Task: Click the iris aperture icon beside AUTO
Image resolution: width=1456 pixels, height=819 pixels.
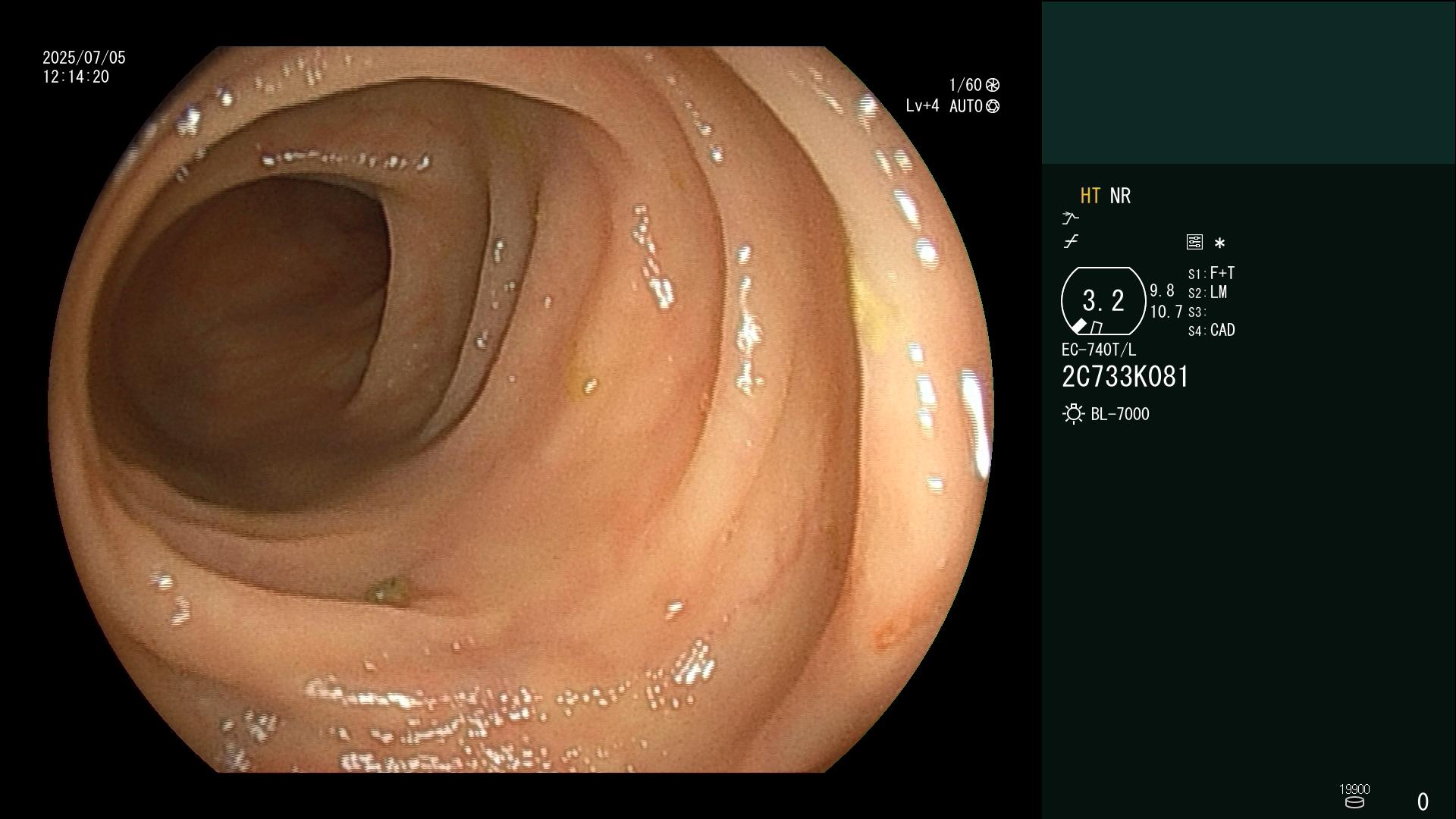Action: (993, 106)
